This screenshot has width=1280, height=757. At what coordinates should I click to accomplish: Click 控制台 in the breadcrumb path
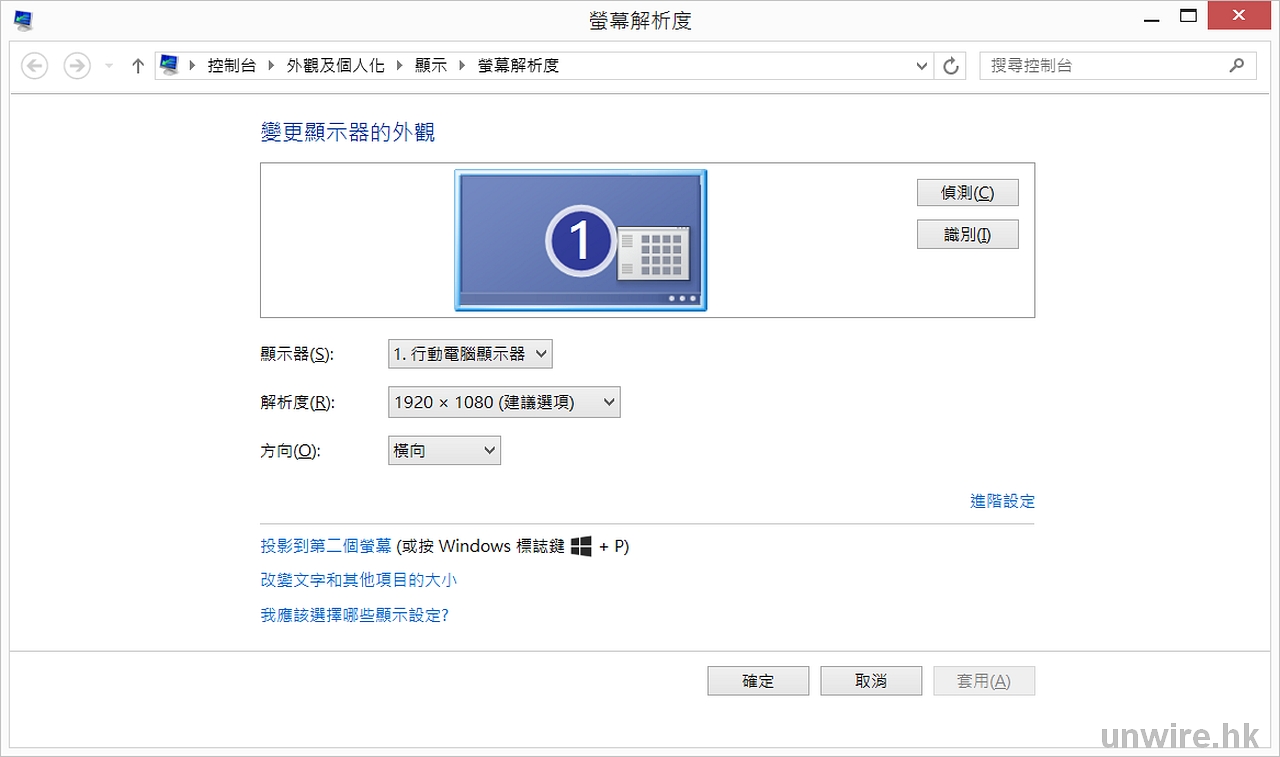[231, 65]
